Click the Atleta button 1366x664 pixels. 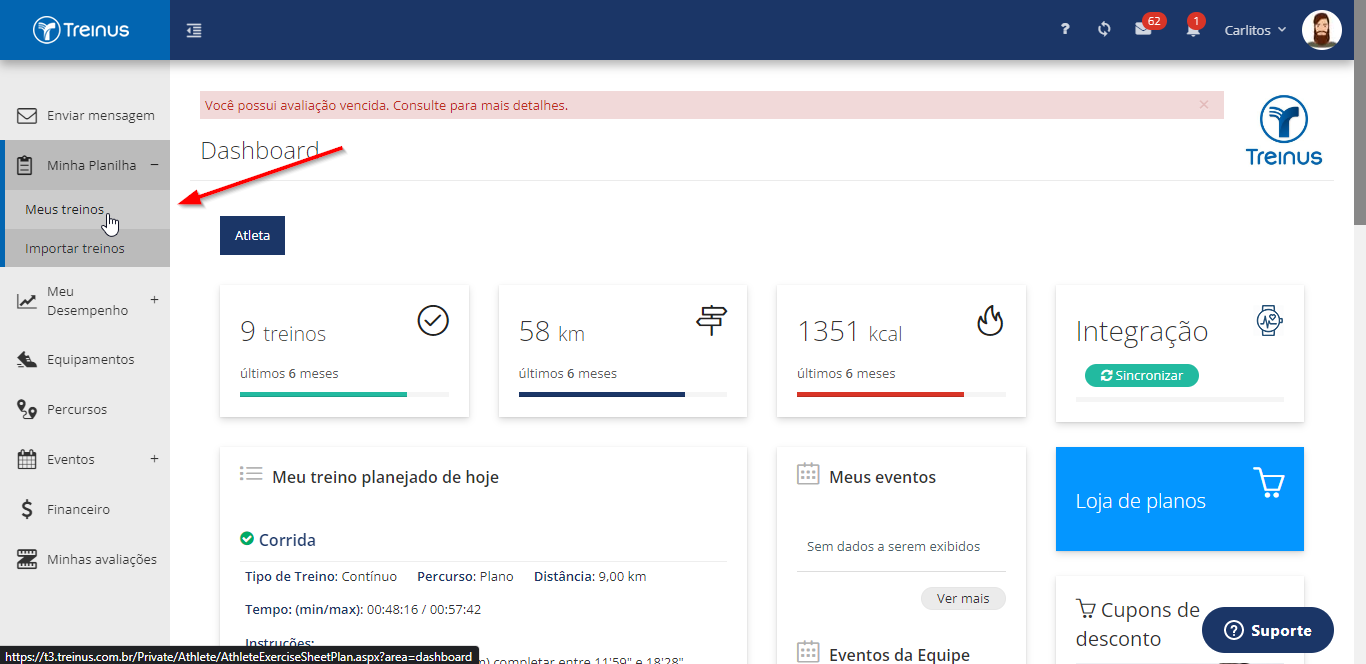pyautogui.click(x=252, y=235)
